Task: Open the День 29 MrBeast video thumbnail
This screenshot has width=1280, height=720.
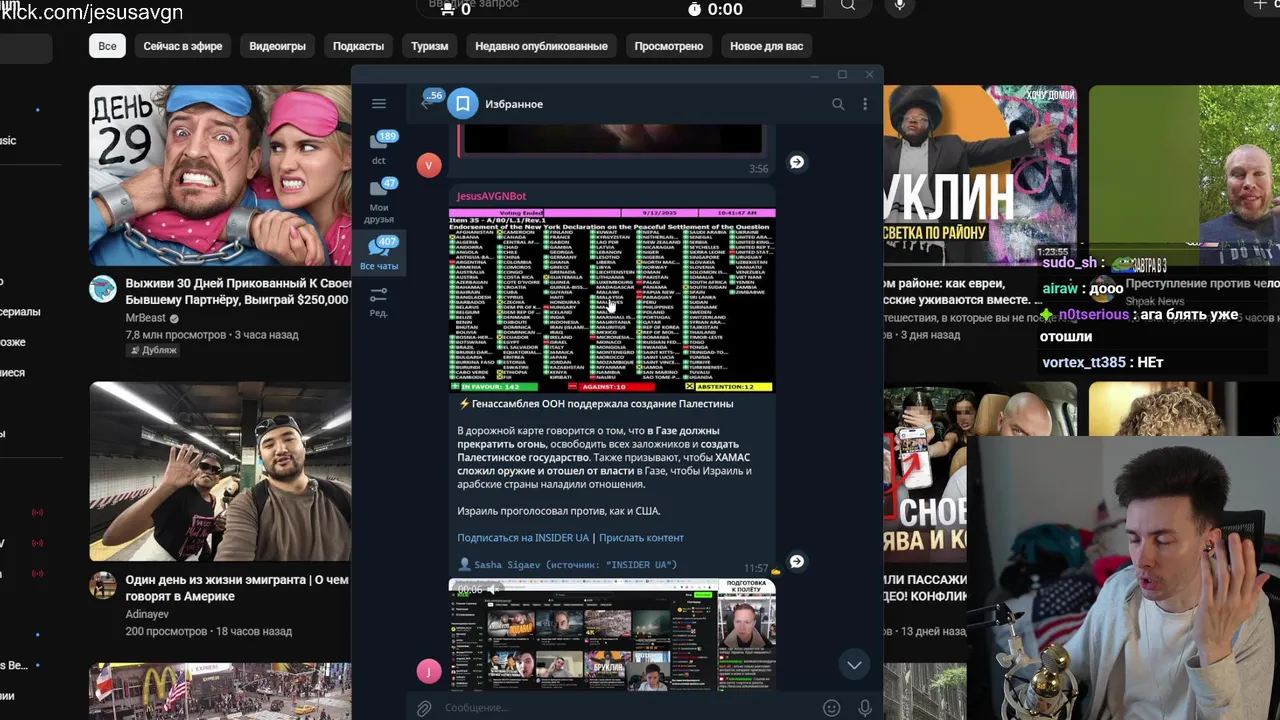Action: point(220,175)
